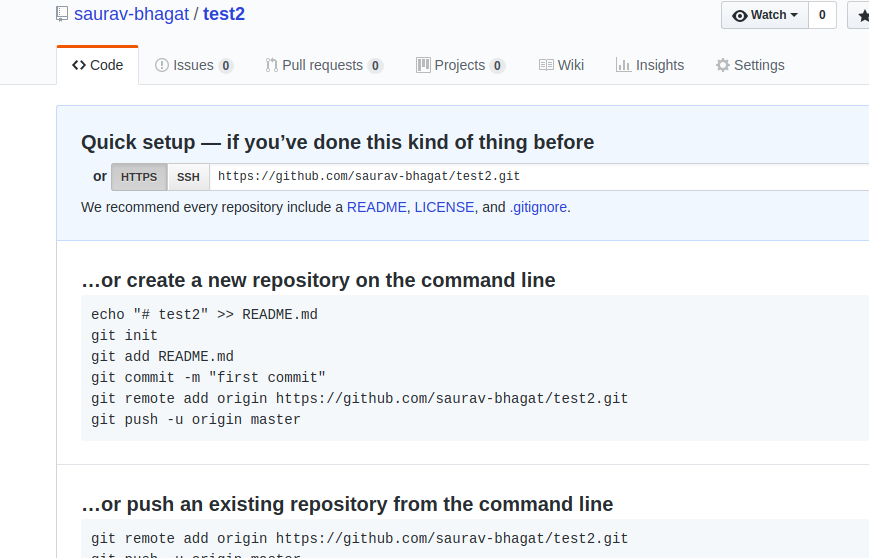Viewport: 869px width, 558px height.
Task: Click the LICENSE link
Action: (444, 207)
